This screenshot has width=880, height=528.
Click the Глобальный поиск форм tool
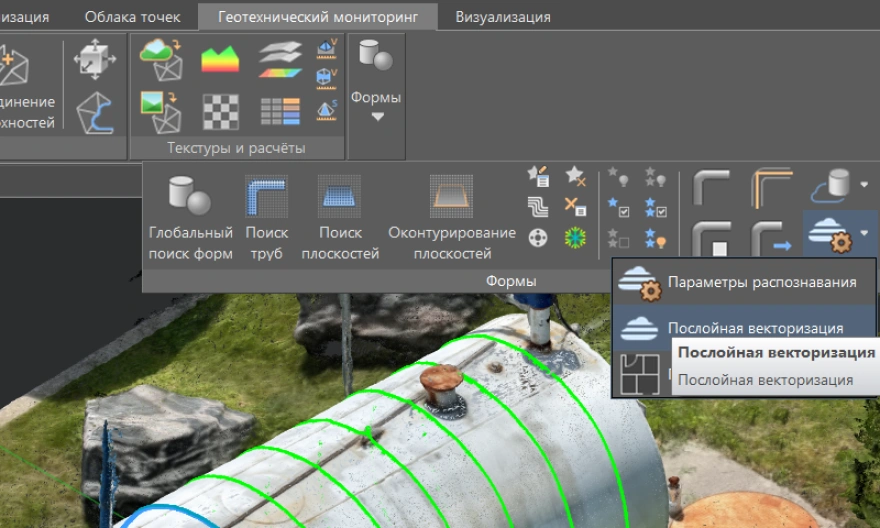pyautogui.click(x=190, y=218)
